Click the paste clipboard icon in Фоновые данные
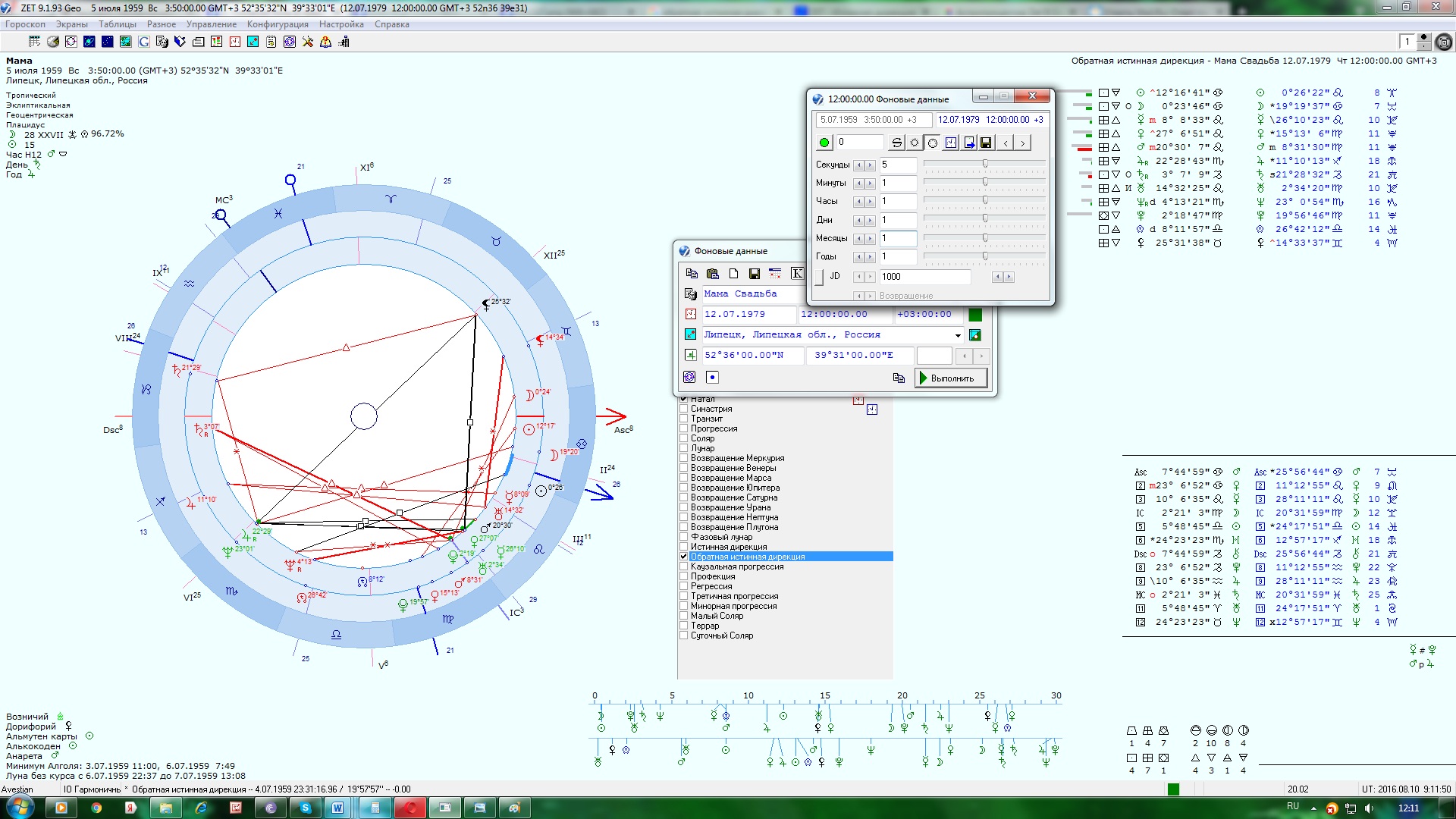The height and width of the screenshot is (819, 1456). (712, 273)
